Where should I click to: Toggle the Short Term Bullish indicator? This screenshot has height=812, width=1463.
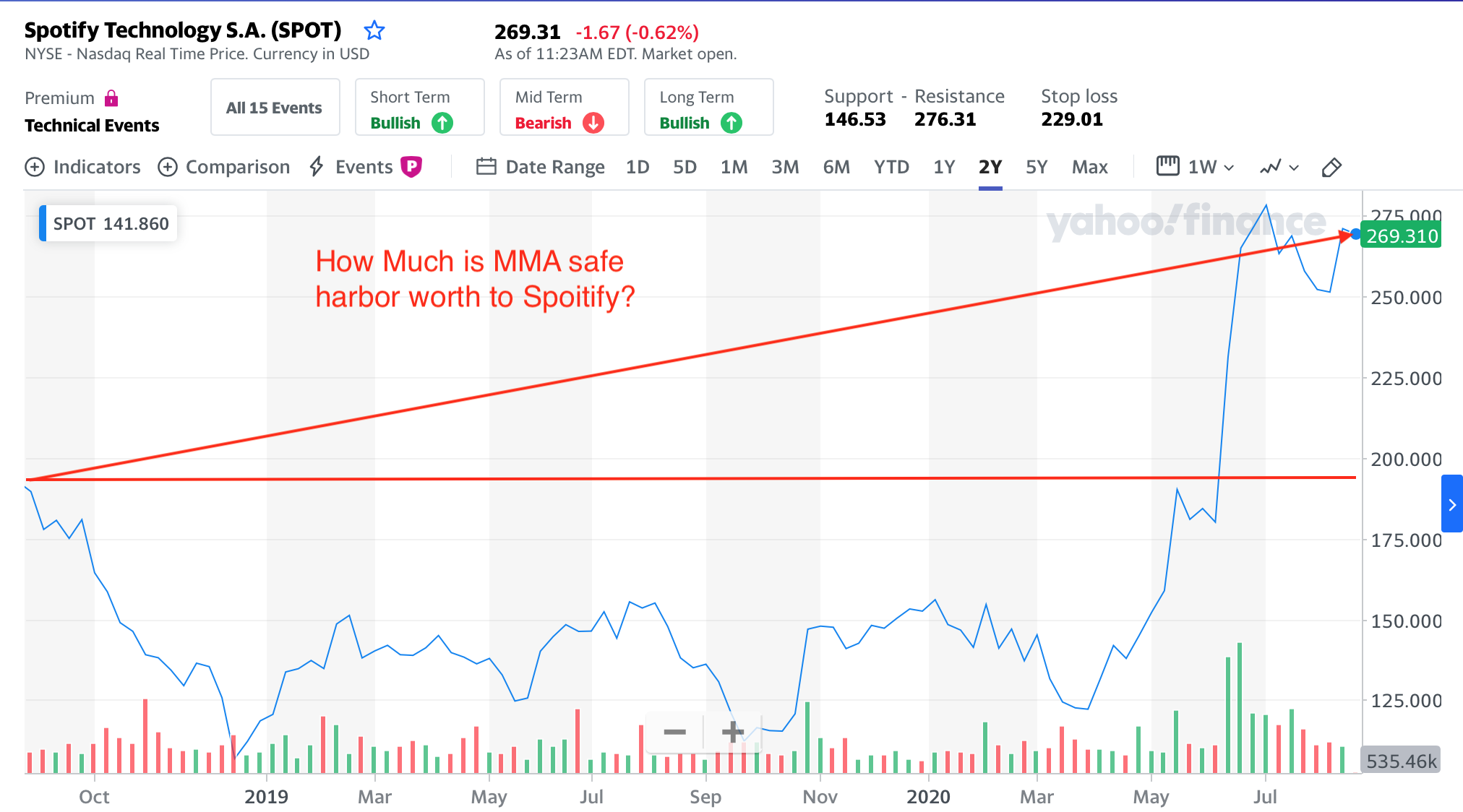coord(419,108)
